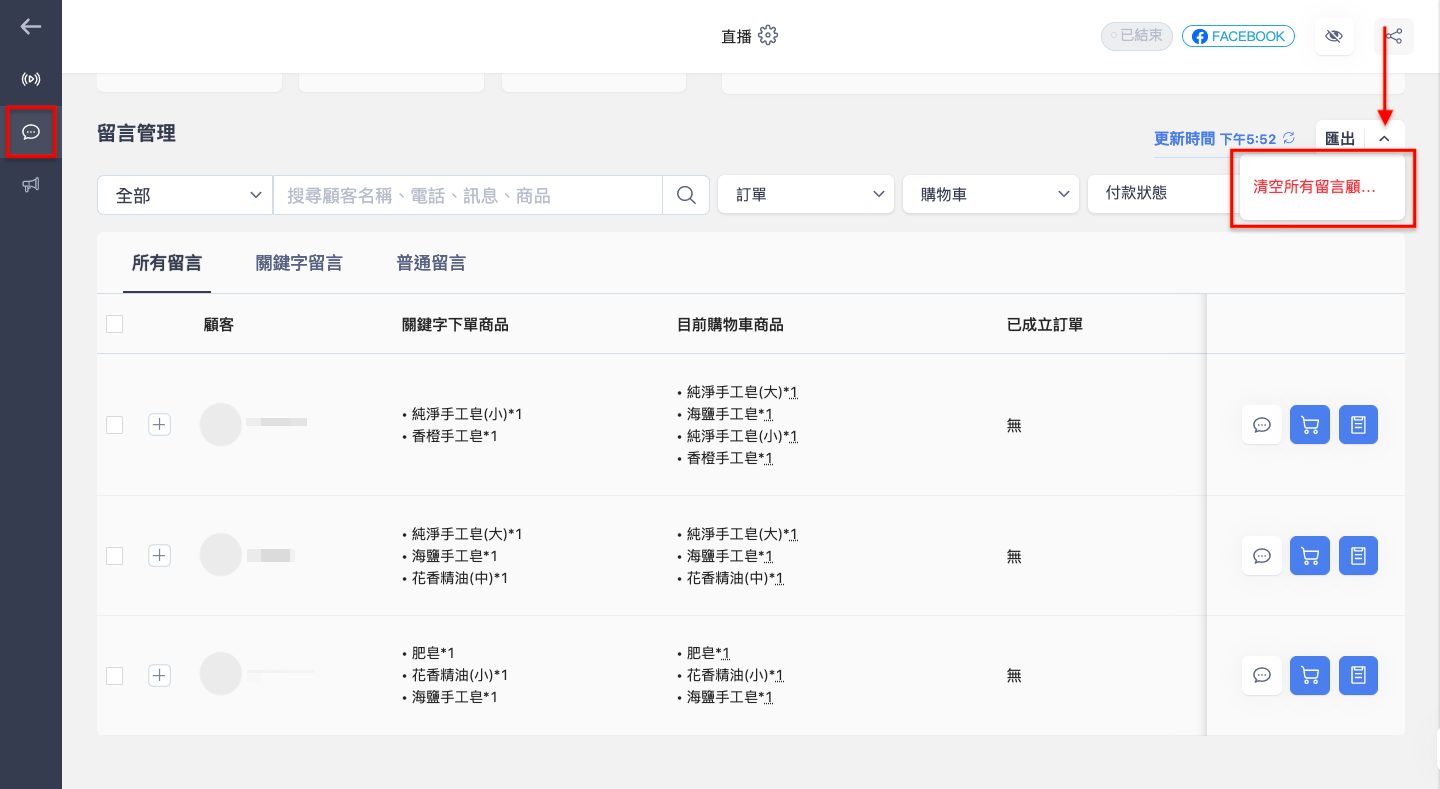The height and width of the screenshot is (789, 1440).
Task: Open the 購物車 dropdown filter
Action: [991, 194]
